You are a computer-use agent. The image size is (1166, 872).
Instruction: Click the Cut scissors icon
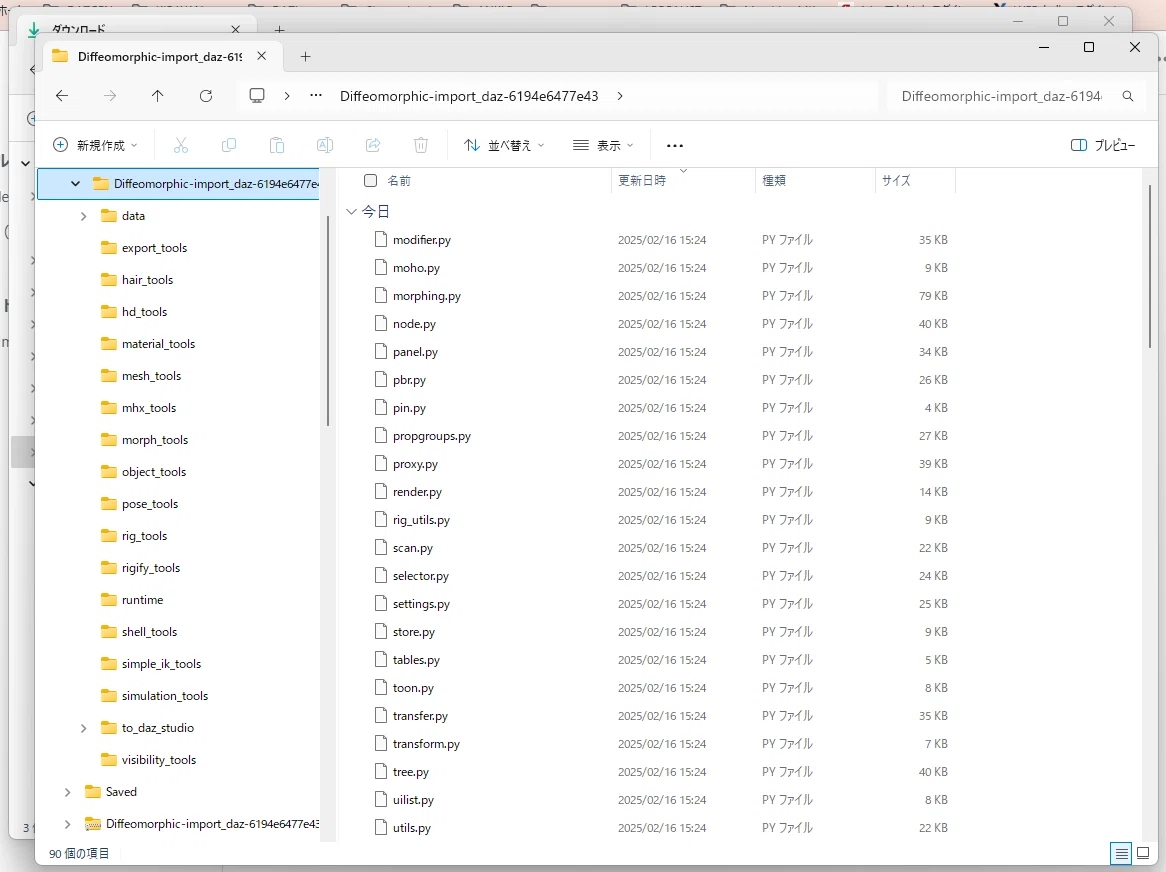[181, 145]
